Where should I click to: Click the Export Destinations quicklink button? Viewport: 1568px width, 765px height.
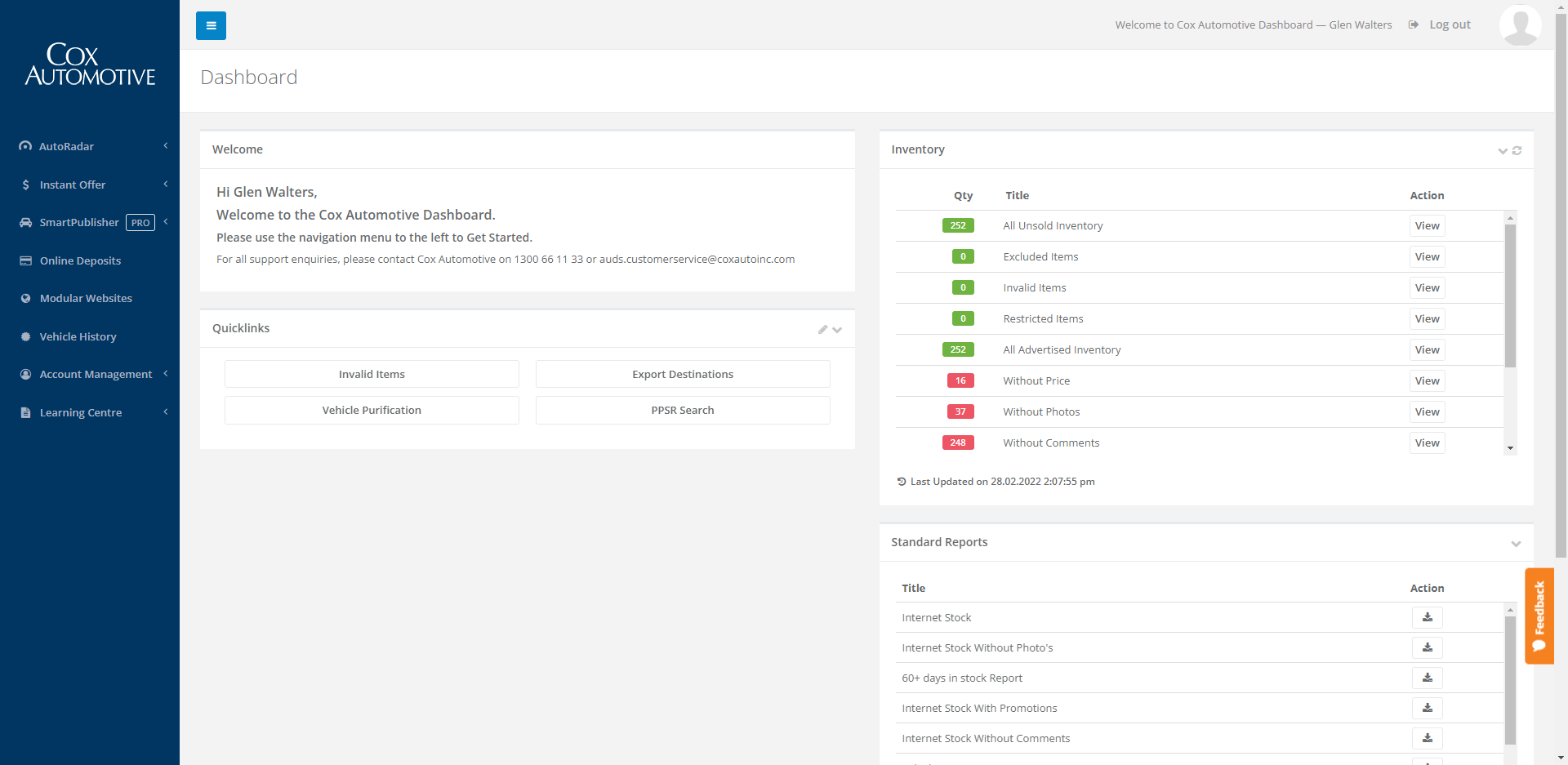point(683,374)
